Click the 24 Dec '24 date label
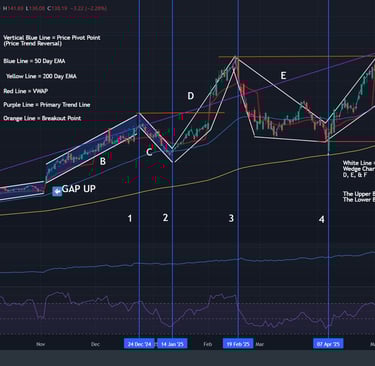Screen dimensions: 375x366 [139, 344]
